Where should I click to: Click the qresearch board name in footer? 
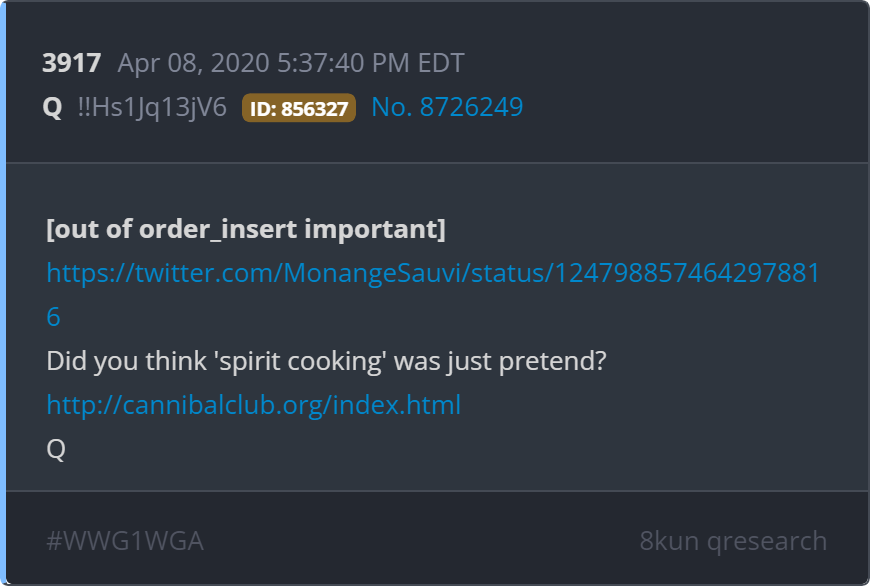tap(767, 541)
